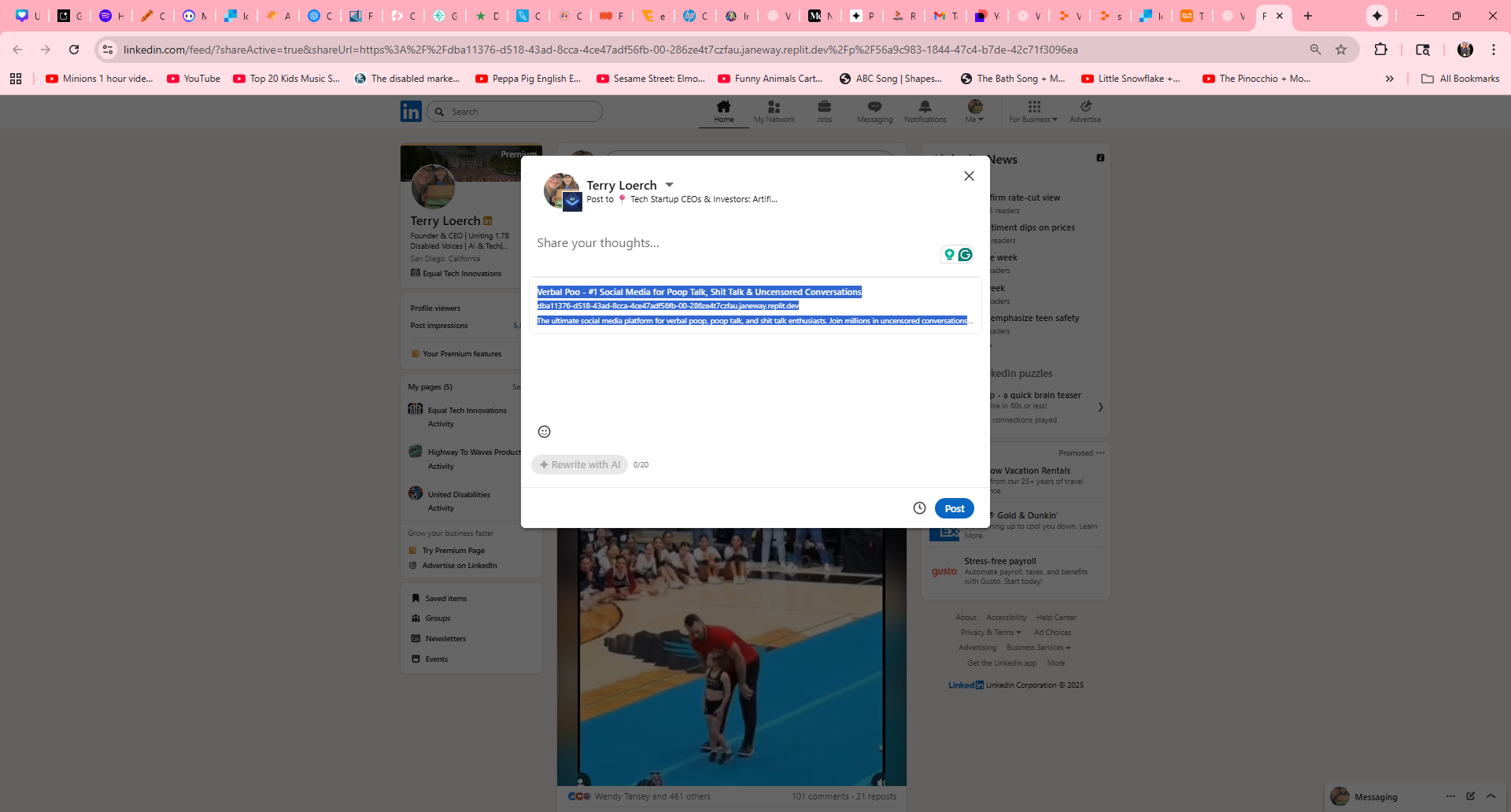Image resolution: width=1511 pixels, height=812 pixels.
Task: Click the Share your thoughts text field
Action: 732,243
